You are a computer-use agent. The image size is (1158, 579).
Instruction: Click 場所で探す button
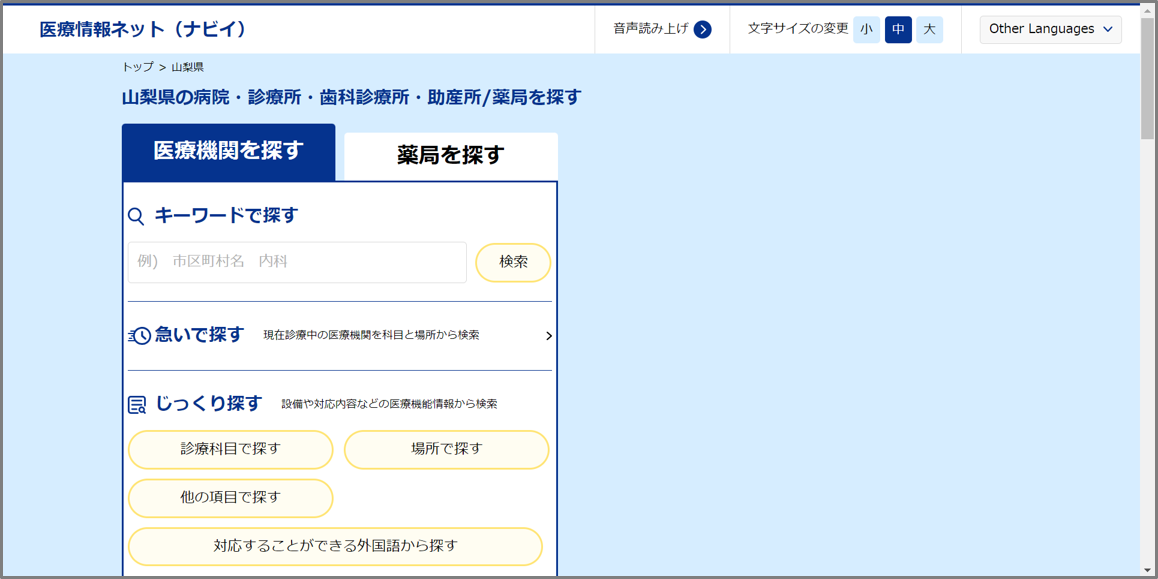[x=447, y=449]
